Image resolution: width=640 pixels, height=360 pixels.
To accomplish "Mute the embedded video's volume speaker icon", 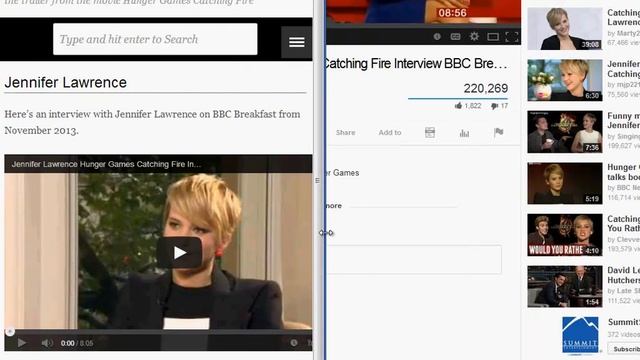I will pos(47,343).
